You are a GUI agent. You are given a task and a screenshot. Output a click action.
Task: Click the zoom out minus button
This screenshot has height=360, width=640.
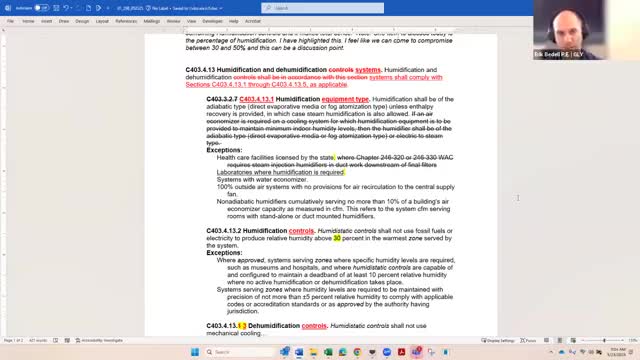pyautogui.click(x=583, y=340)
